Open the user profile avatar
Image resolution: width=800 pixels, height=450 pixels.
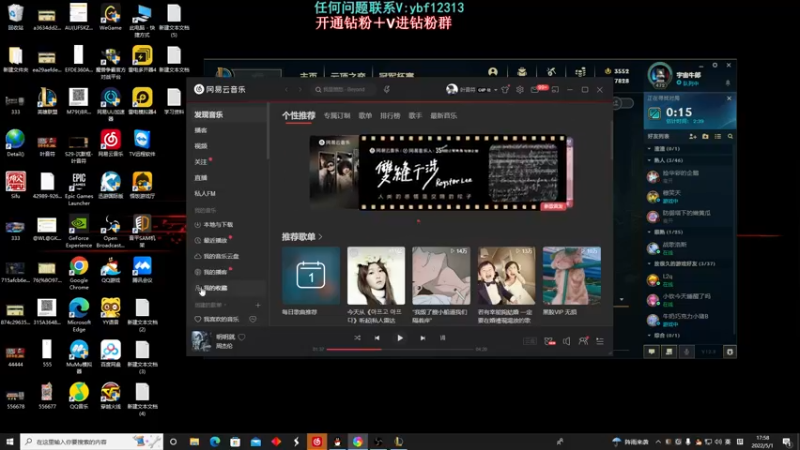452,89
